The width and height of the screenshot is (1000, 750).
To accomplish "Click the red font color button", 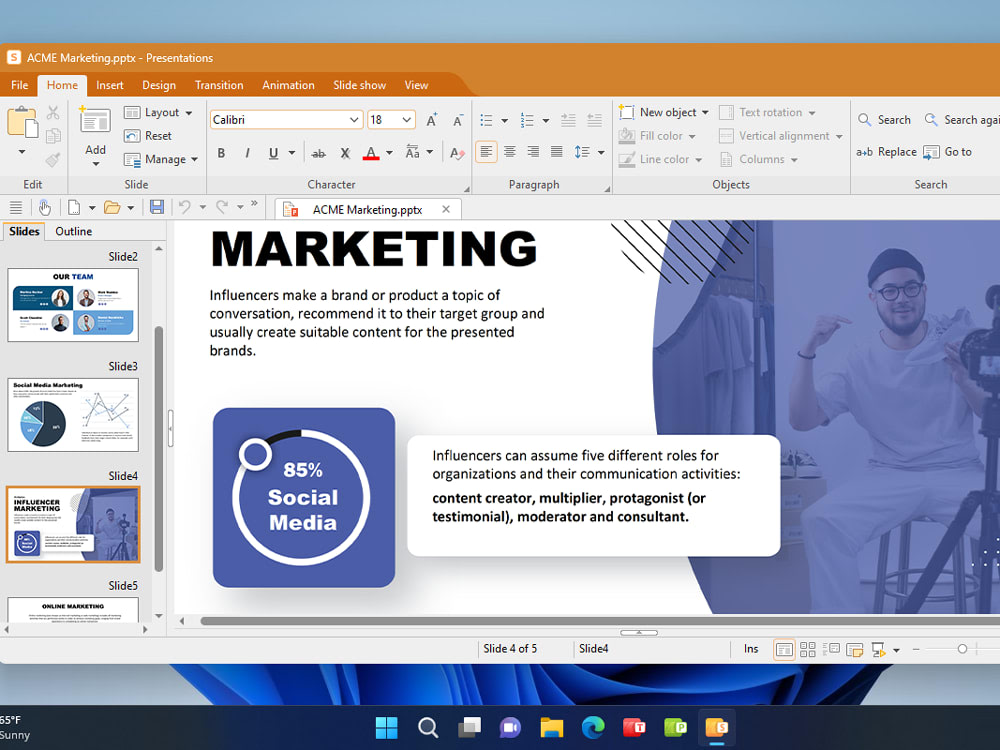I will pos(371,153).
